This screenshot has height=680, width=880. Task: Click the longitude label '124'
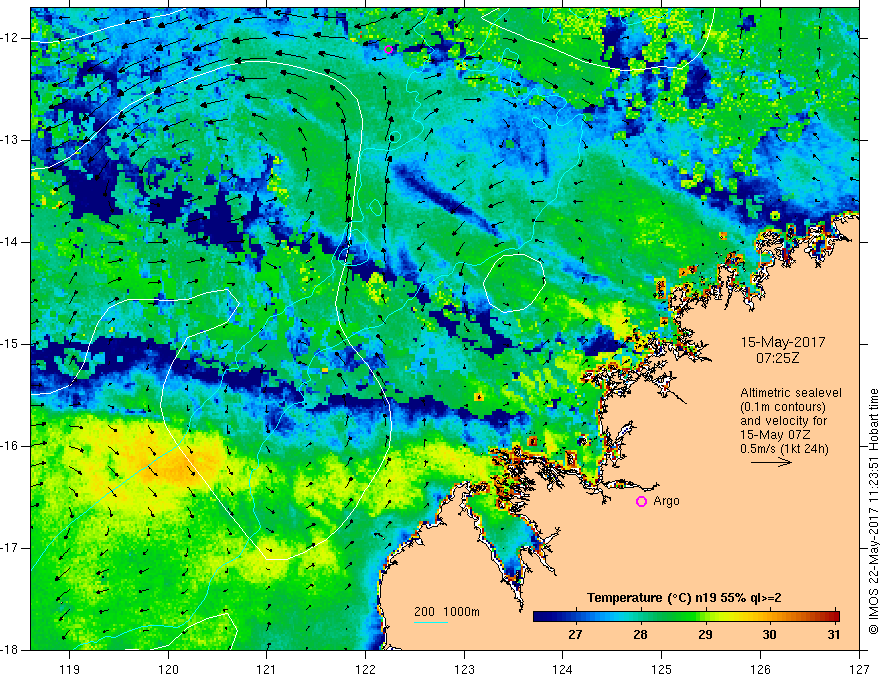[x=563, y=669]
